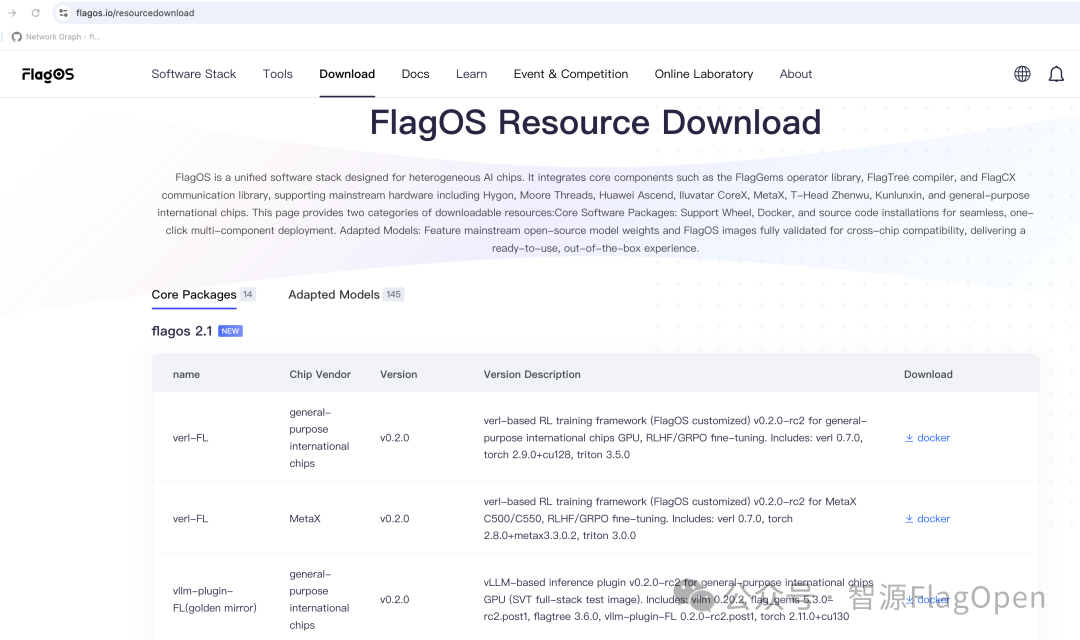Open the Learn menu
The image size is (1080, 640).
(471, 74)
